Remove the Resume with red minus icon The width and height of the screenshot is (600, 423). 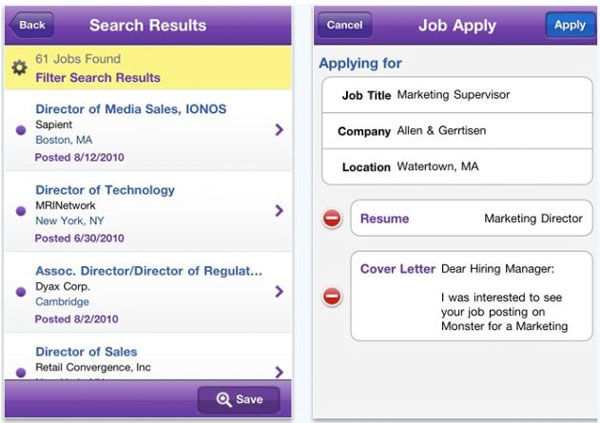pyautogui.click(x=332, y=218)
